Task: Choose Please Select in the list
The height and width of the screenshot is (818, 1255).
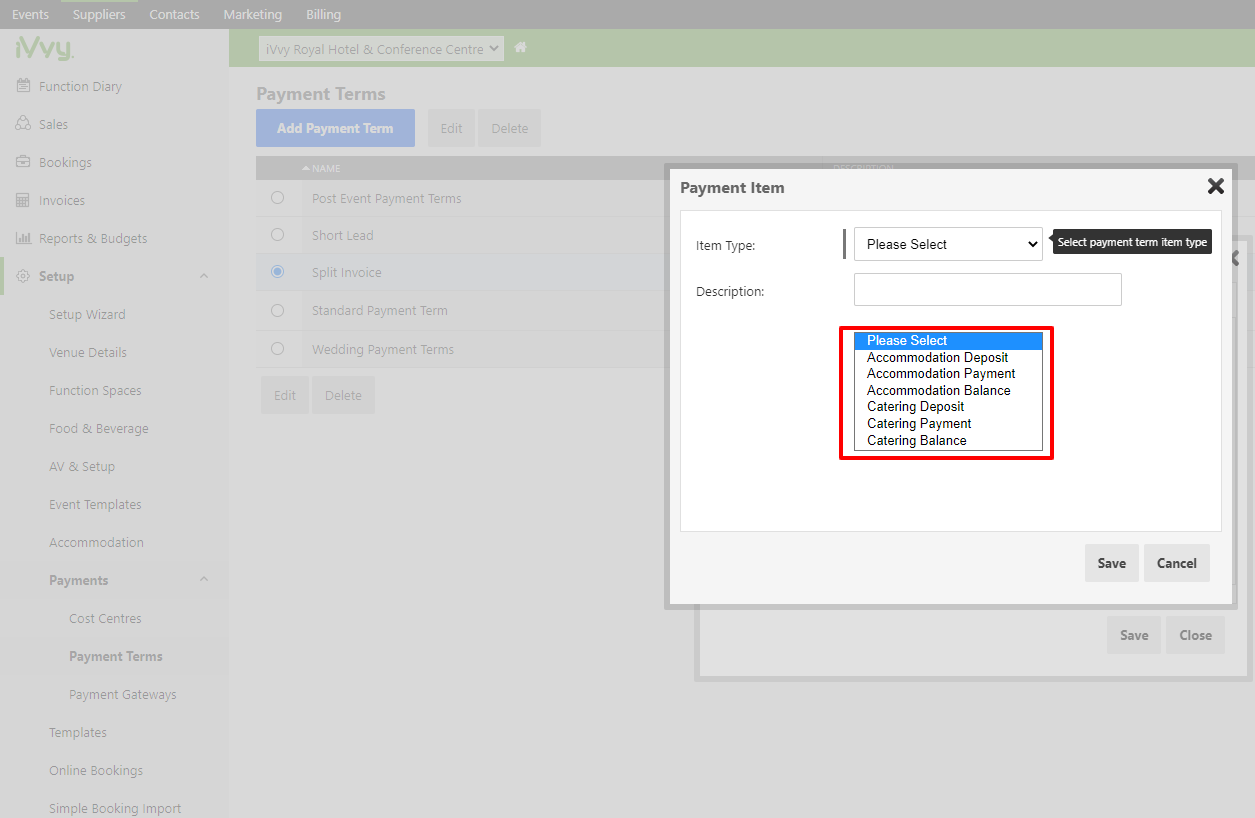Action: [x=948, y=340]
